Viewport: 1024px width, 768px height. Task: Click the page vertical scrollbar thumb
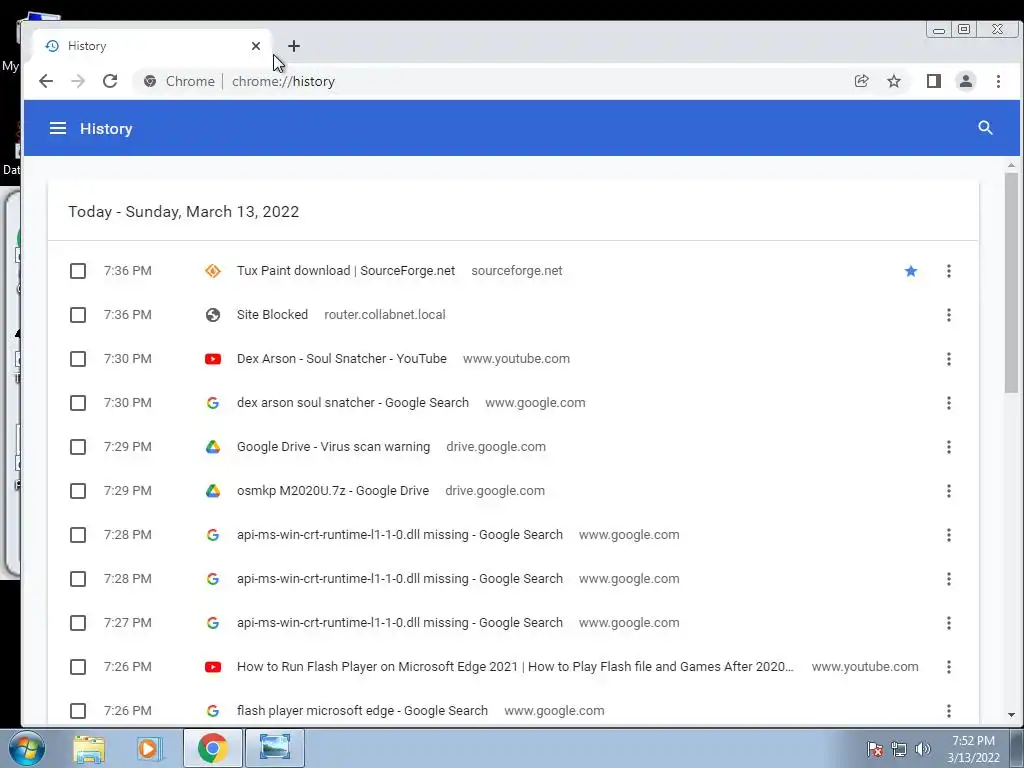(x=1012, y=282)
